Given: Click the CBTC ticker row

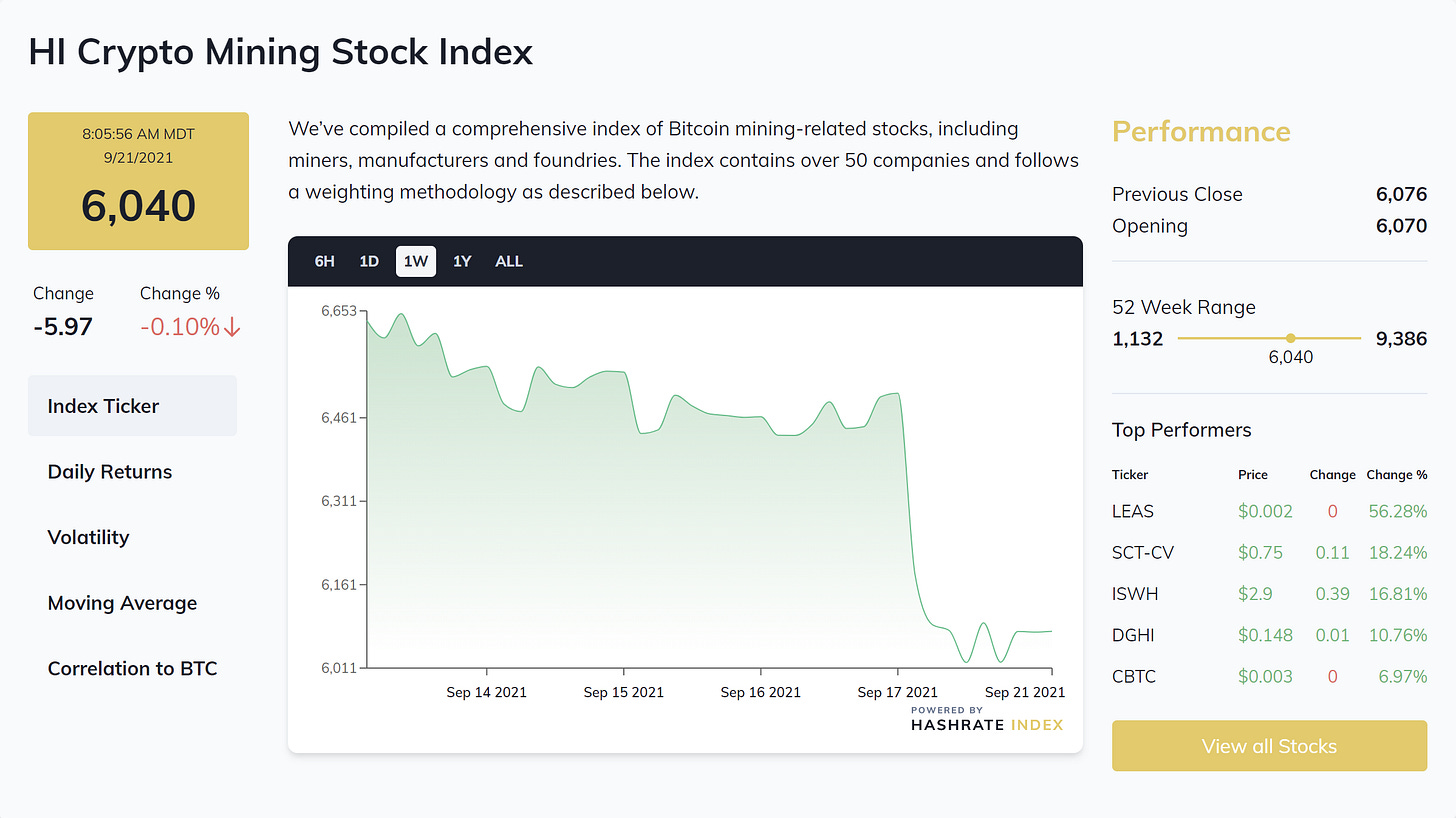Looking at the screenshot, I should pyautogui.click(x=1134, y=677).
